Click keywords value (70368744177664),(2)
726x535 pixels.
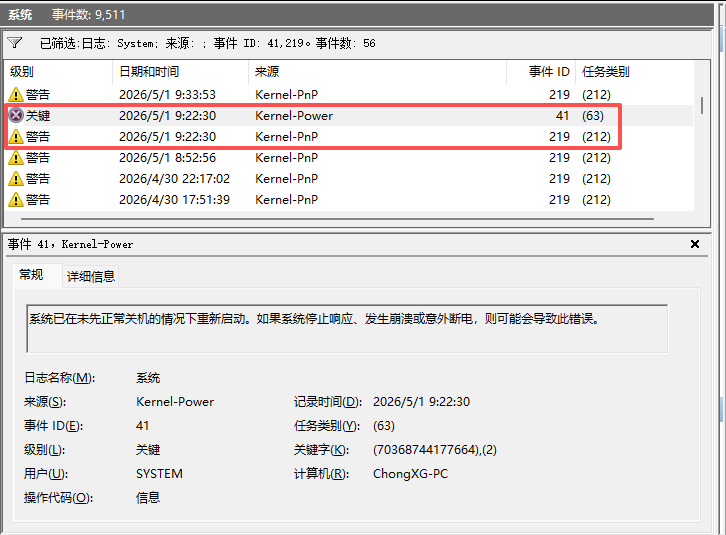[x=435, y=450]
